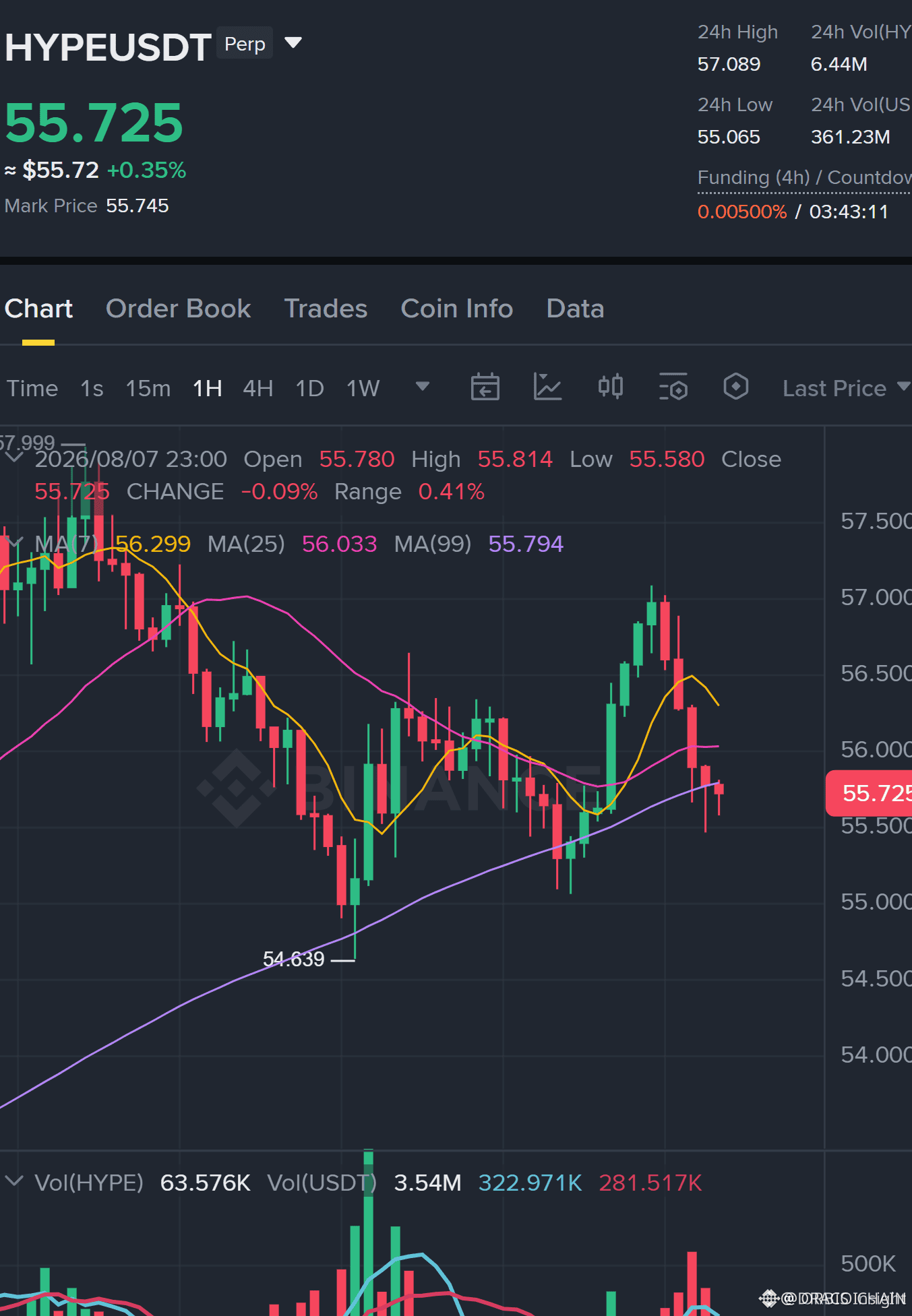Open the calendar date-jump icon
The width and height of the screenshot is (912, 1316).
[485, 387]
